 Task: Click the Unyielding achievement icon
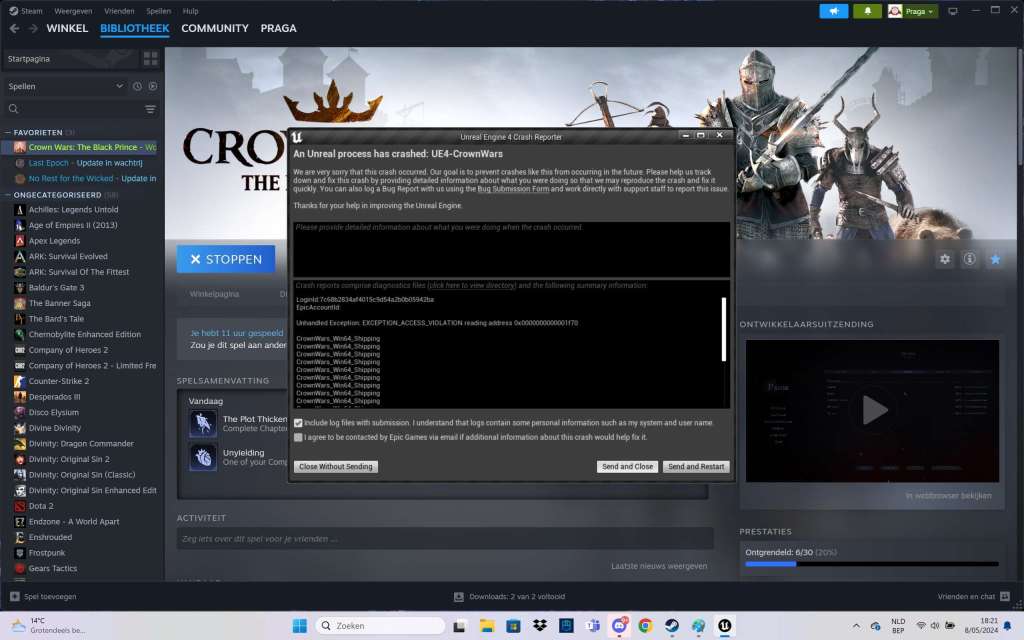[x=203, y=457]
